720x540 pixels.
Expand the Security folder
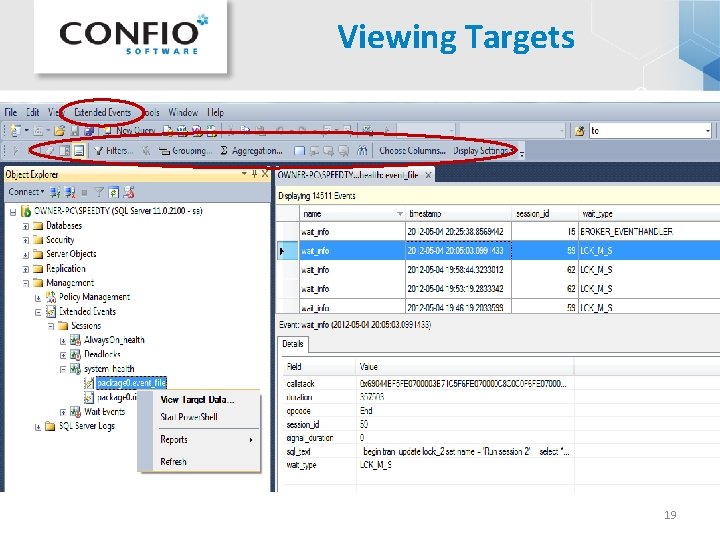[x=26, y=241]
